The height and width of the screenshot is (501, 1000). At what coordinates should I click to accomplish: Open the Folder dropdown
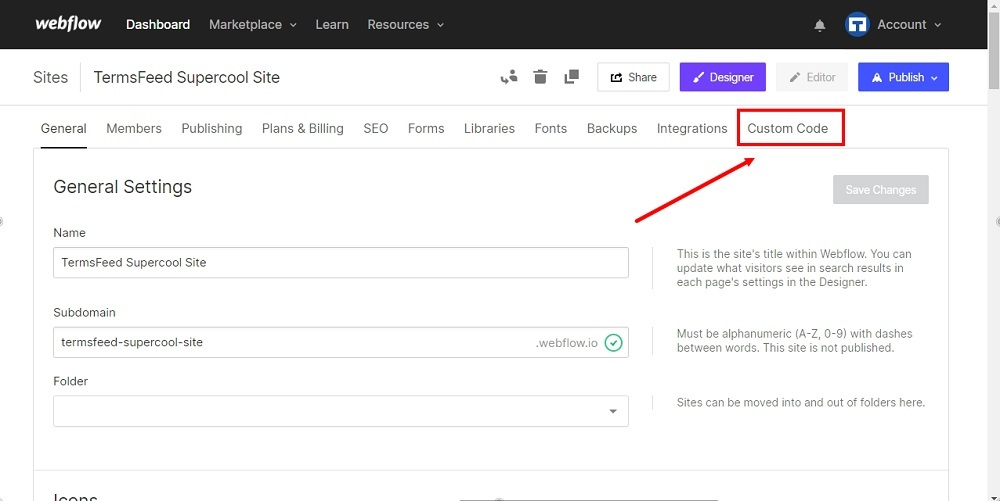(341, 411)
